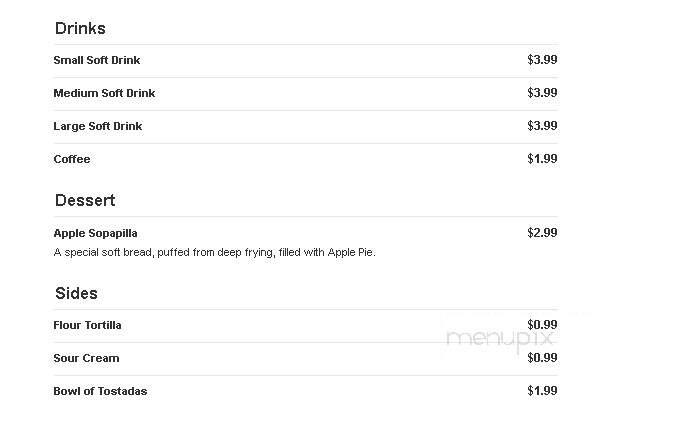
Task: Click the Apple Sopapilla $2.99 price
Action: coord(542,233)
